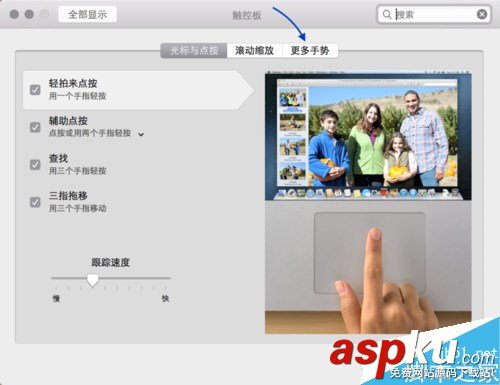Select the 辅助点按 option text

68,121
